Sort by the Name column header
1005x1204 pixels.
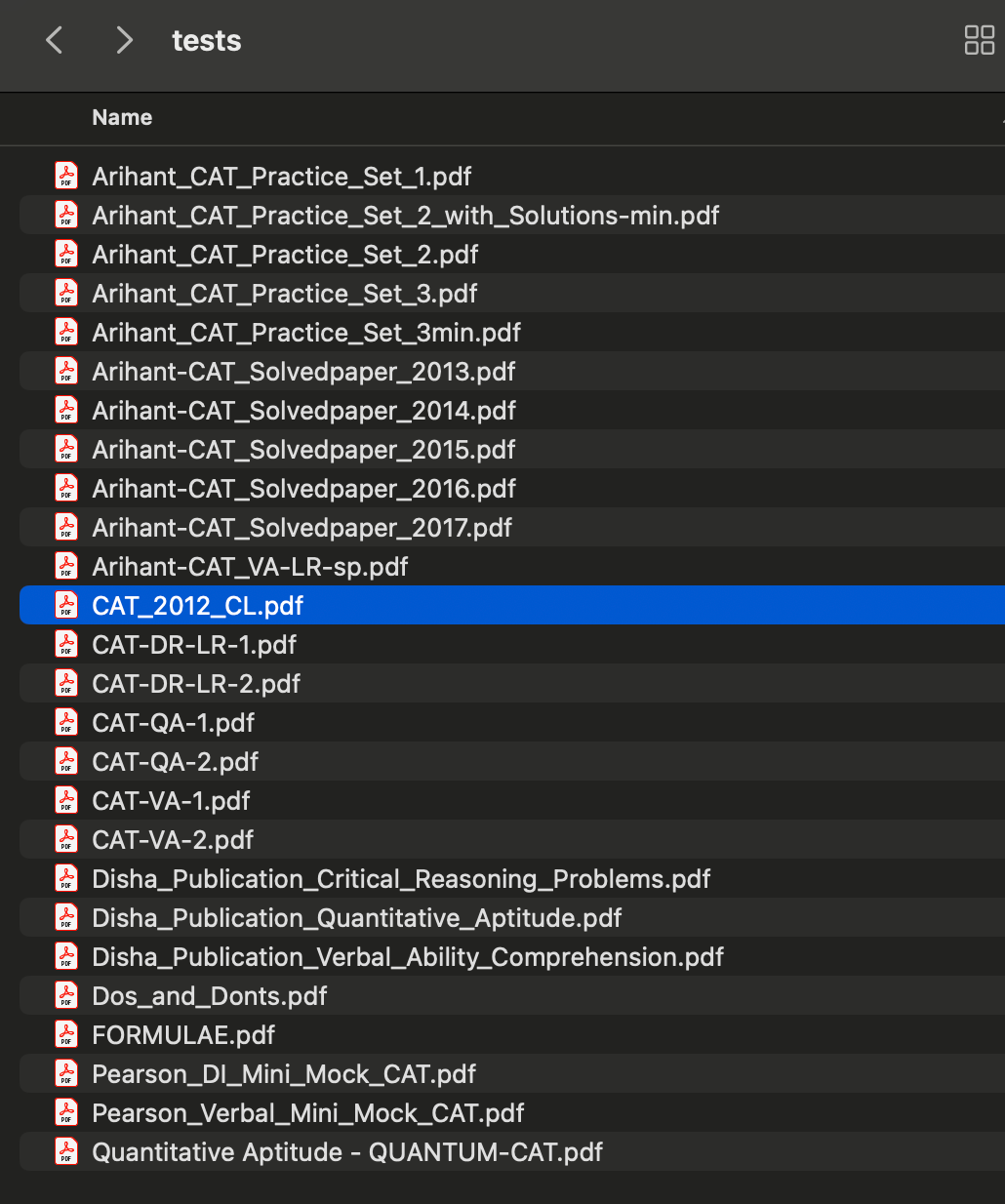pos(122,117)
